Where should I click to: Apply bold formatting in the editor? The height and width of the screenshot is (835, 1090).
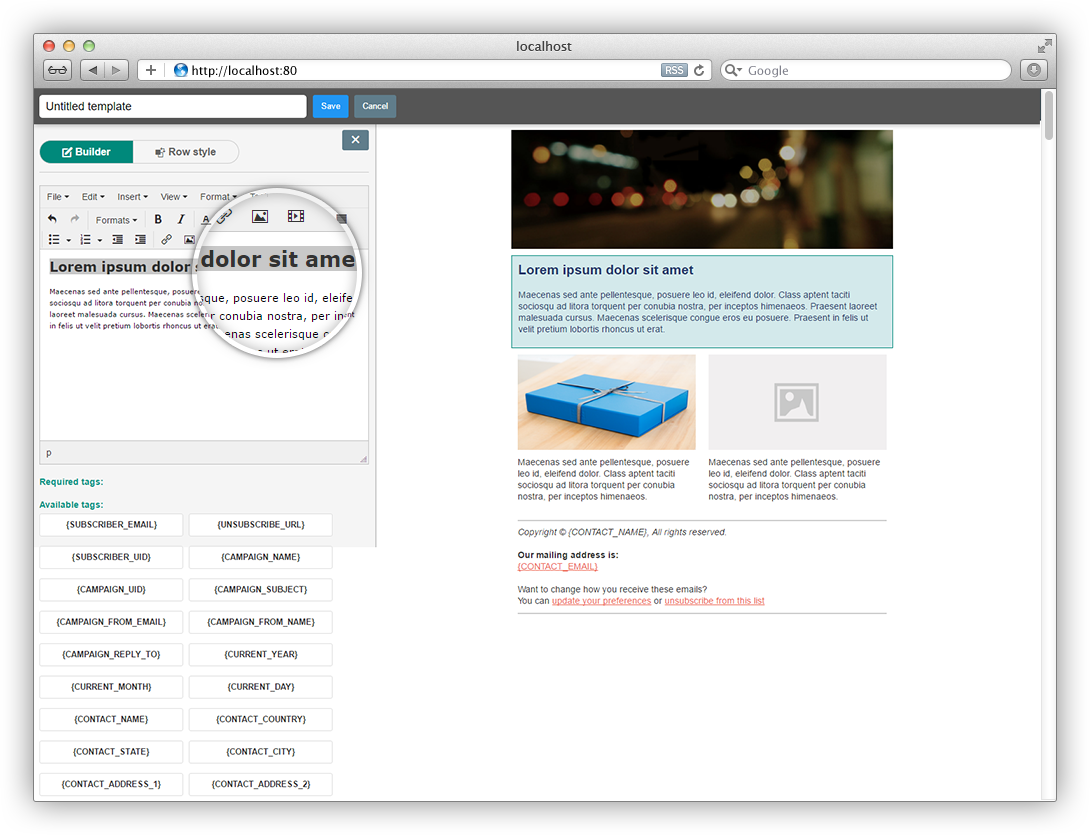tap(158, 218)
